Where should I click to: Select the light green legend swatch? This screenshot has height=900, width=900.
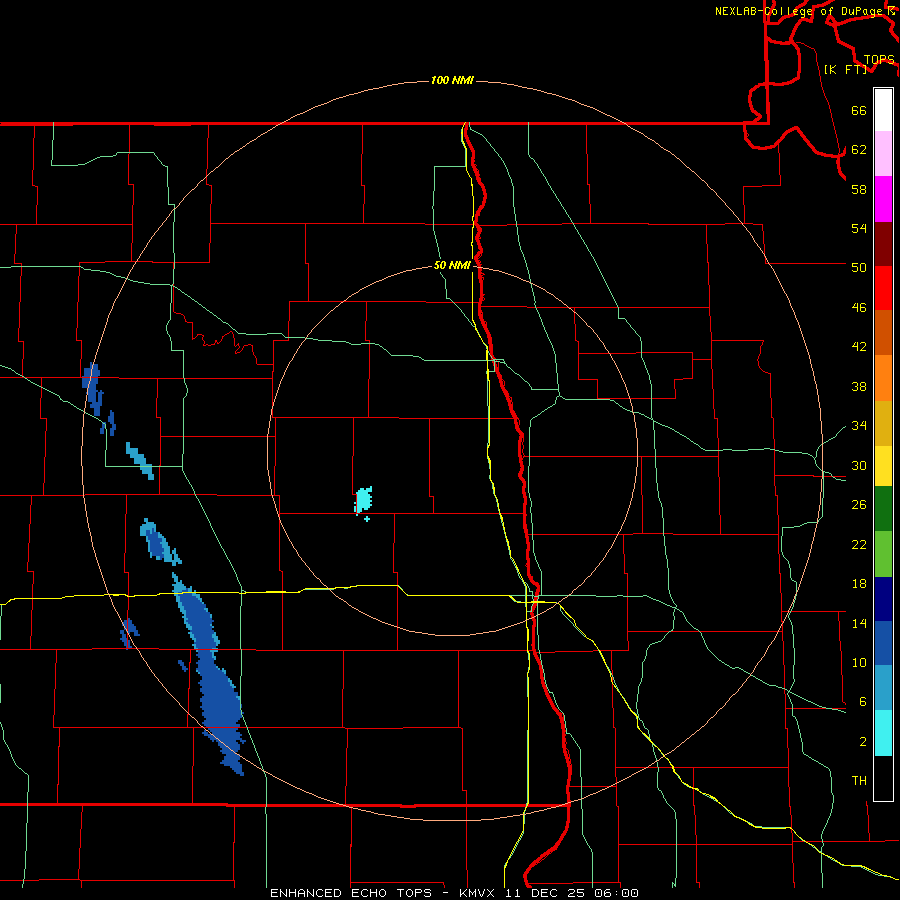click(883, 554)
